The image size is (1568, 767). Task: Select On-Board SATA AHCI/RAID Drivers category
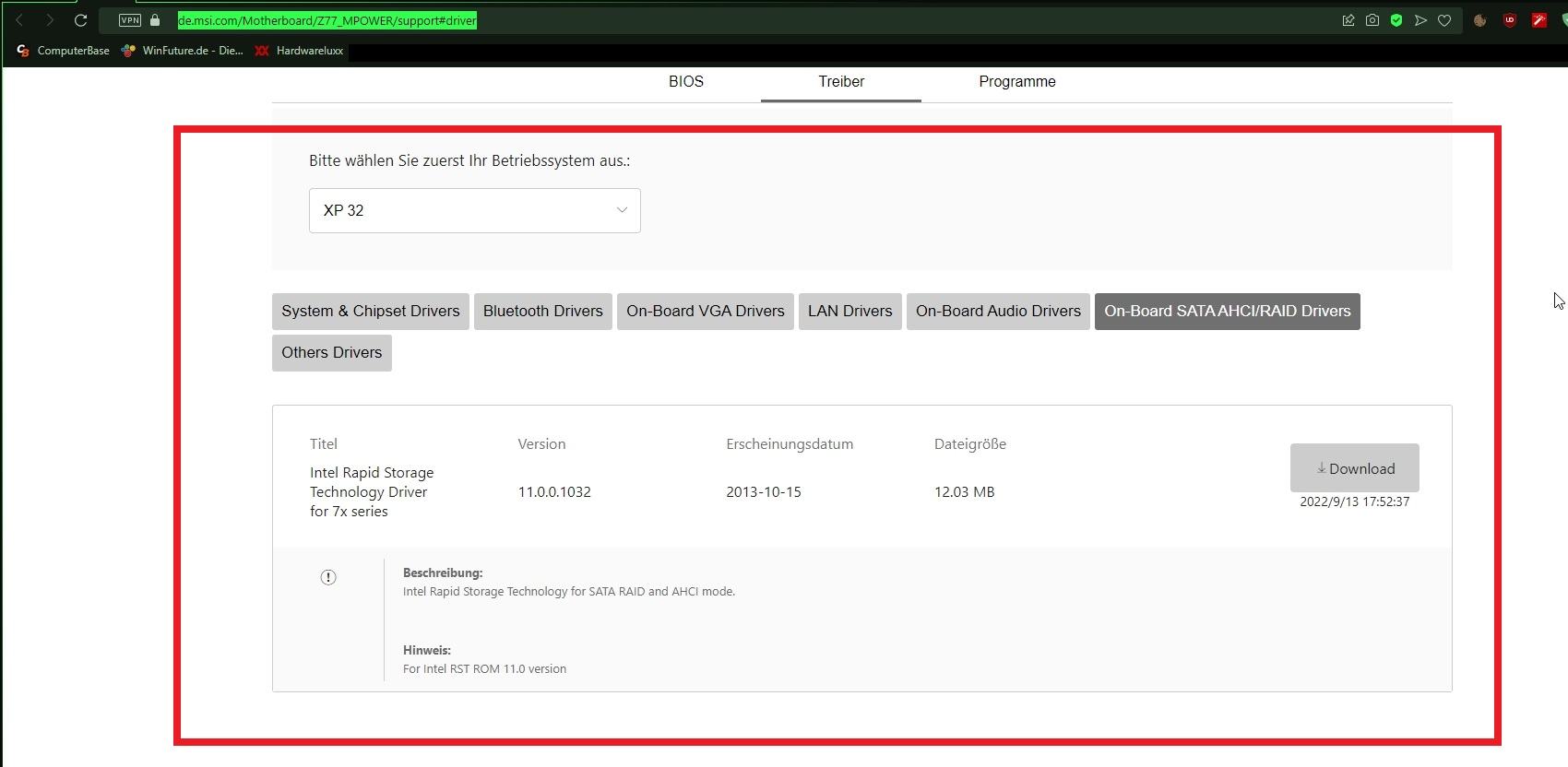(1228, 312)
